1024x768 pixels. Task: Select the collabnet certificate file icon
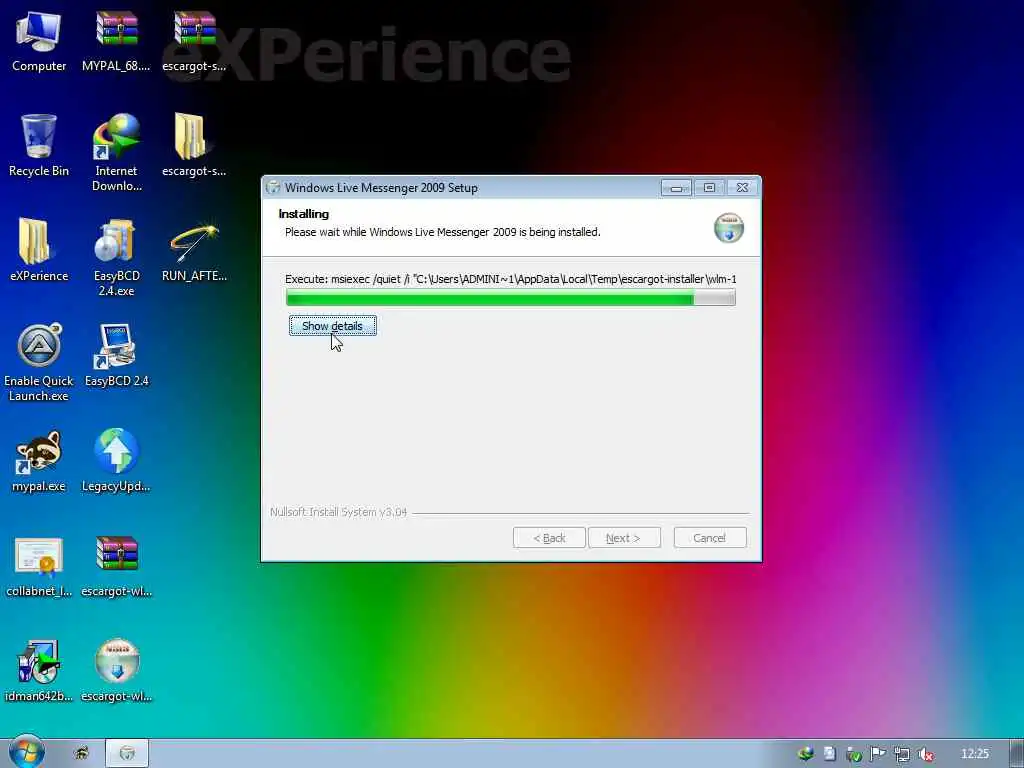pyautogui.click(x=39, y=567)
